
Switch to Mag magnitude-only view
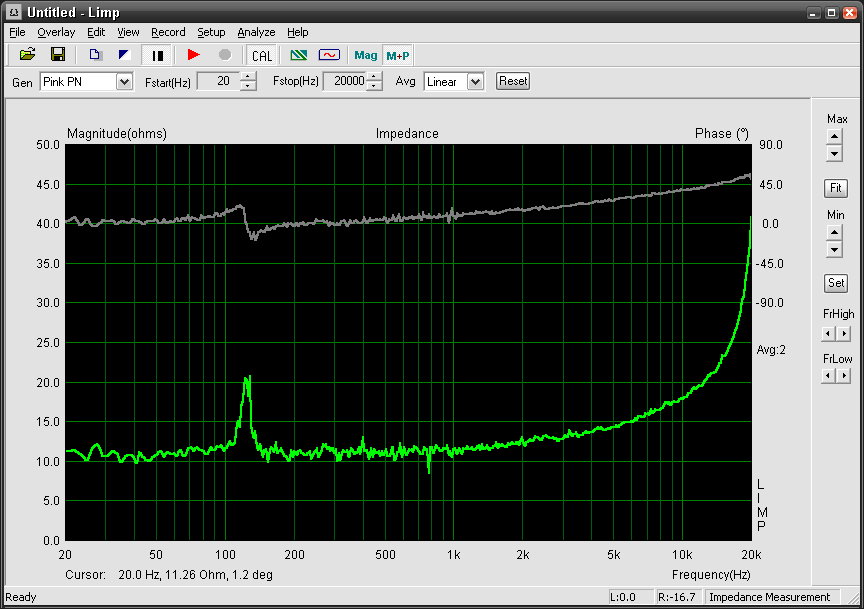pos(366,55)
